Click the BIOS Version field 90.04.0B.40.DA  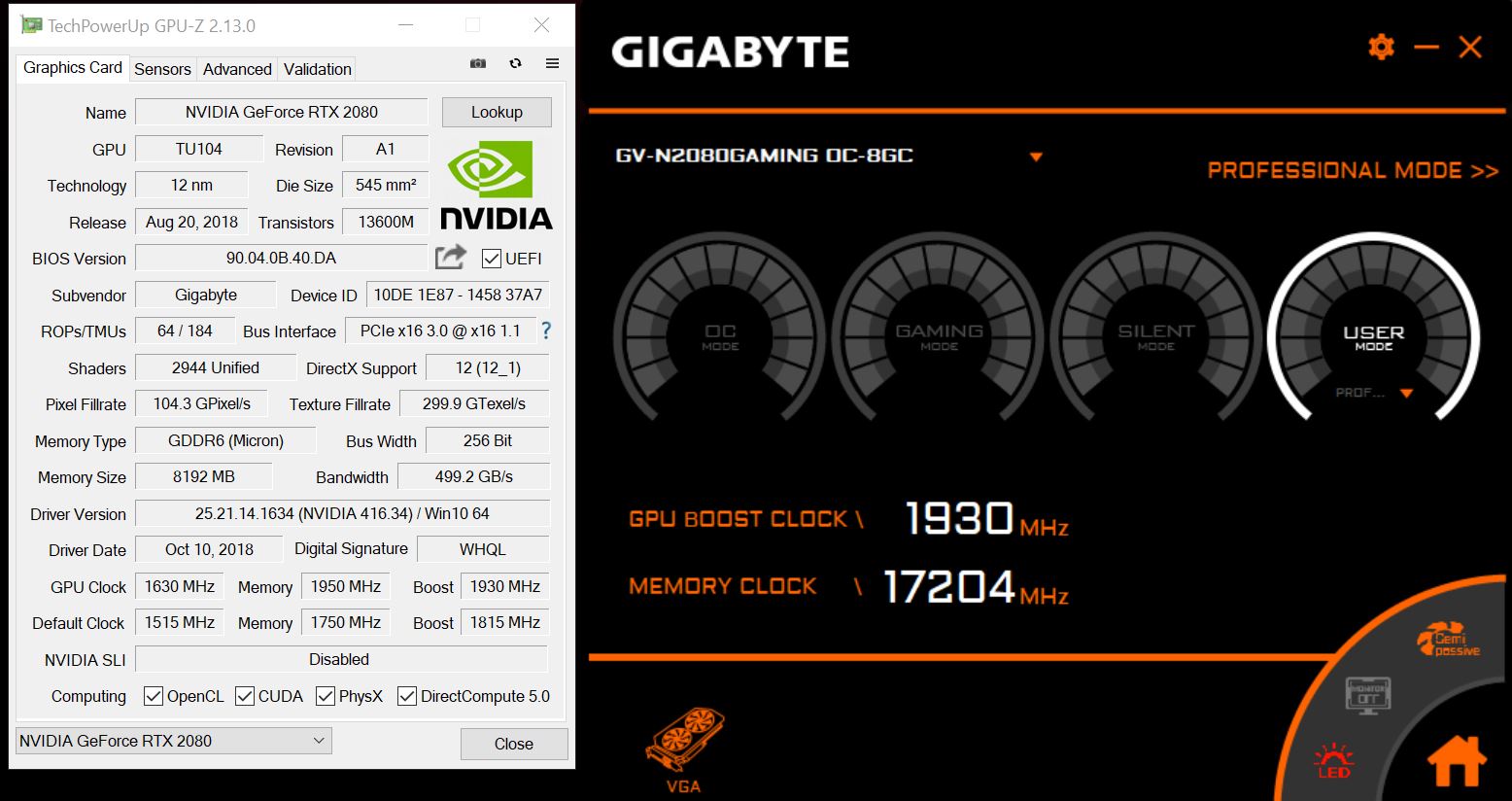tap(282, 258)
